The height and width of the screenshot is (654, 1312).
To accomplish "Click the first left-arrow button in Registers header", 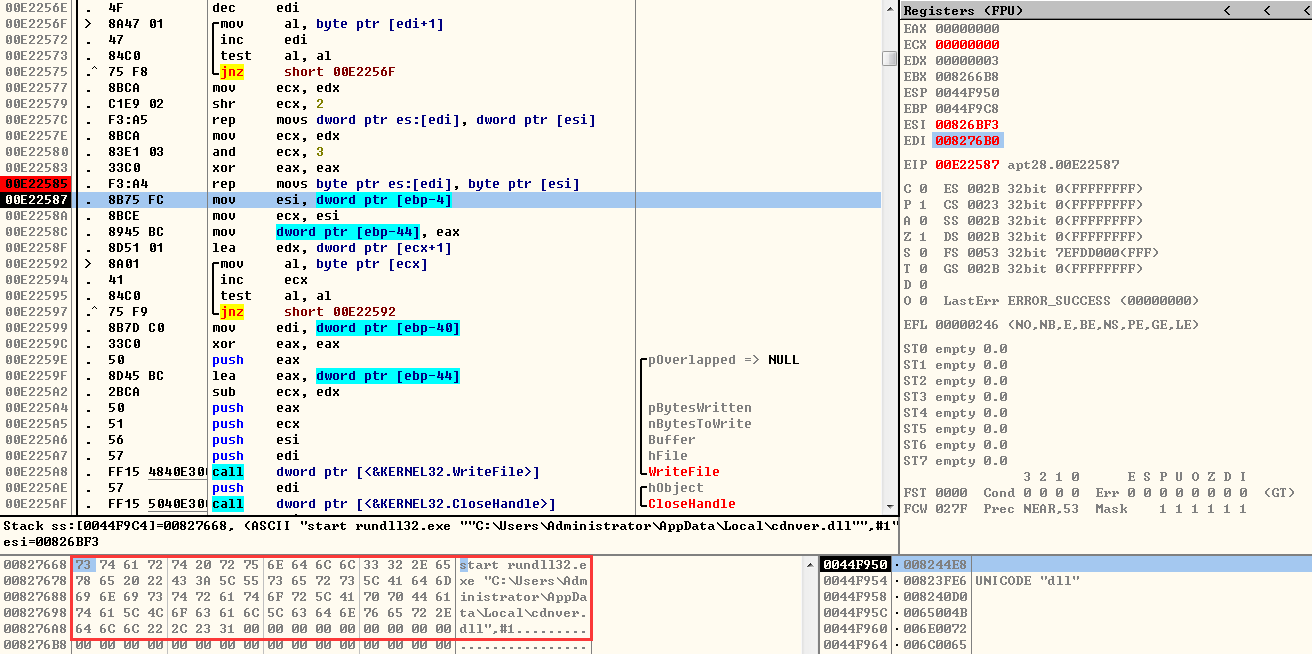I will point(1227,10).
